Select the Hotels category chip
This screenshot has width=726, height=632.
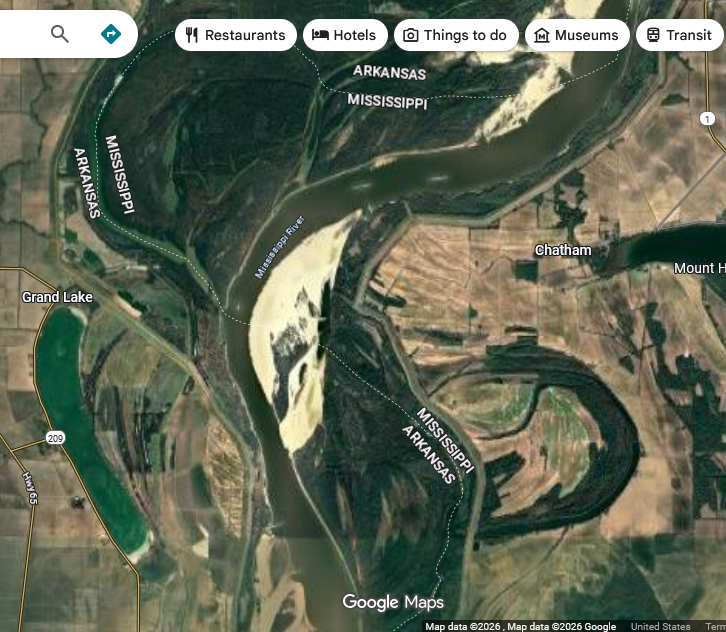[345, 35]
